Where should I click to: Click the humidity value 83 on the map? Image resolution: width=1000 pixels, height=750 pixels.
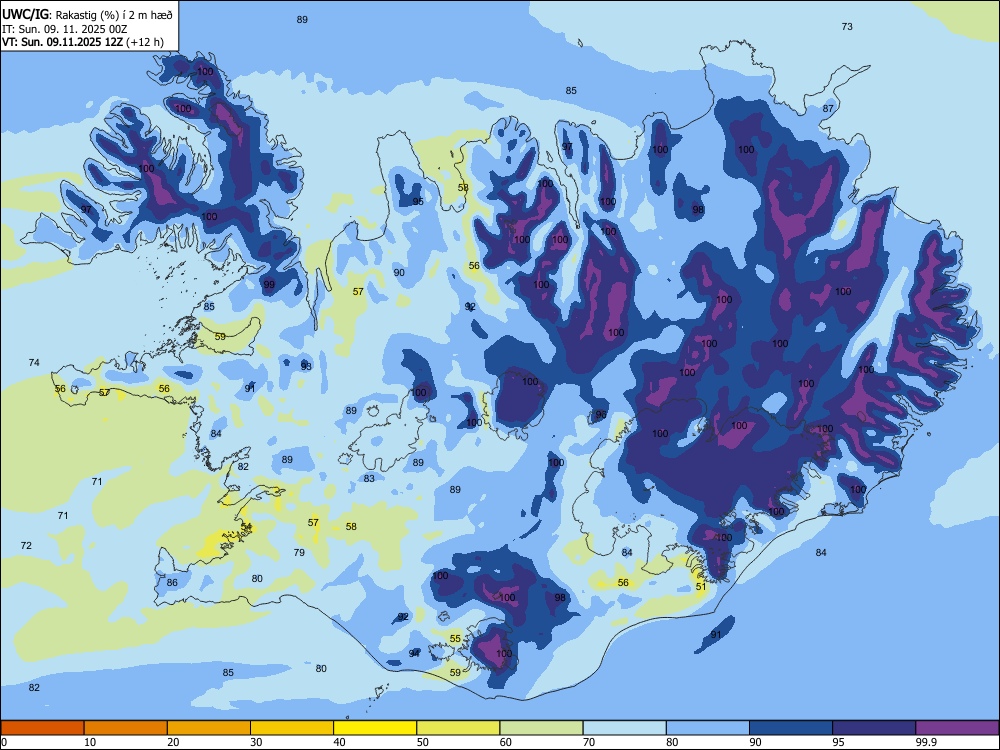pos(369,478)
